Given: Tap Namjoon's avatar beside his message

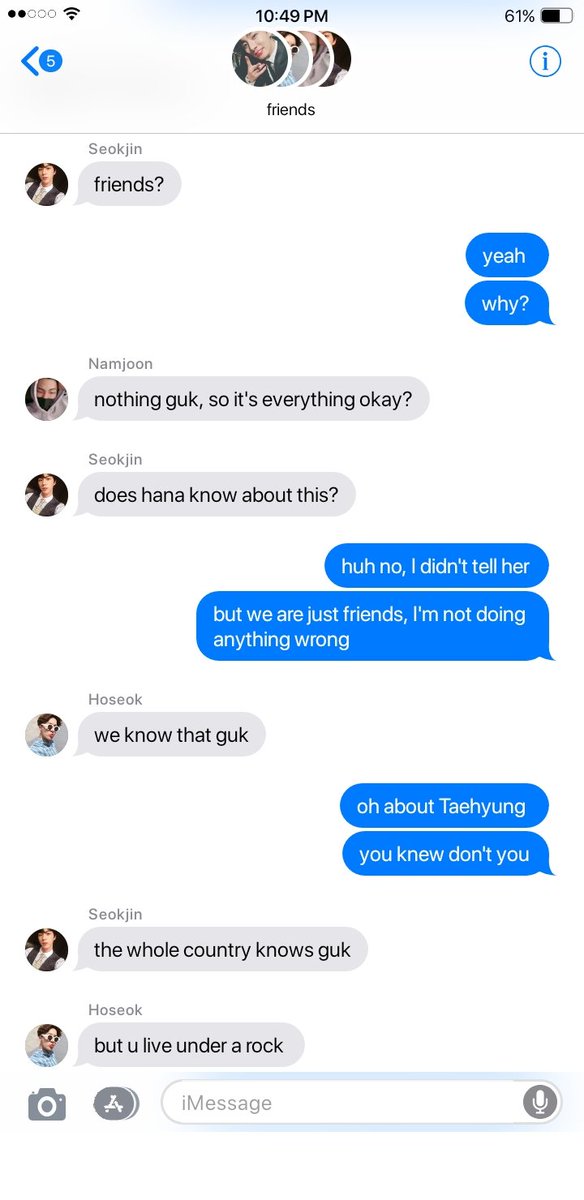Looking at the screenshot, I should point(46,399).
